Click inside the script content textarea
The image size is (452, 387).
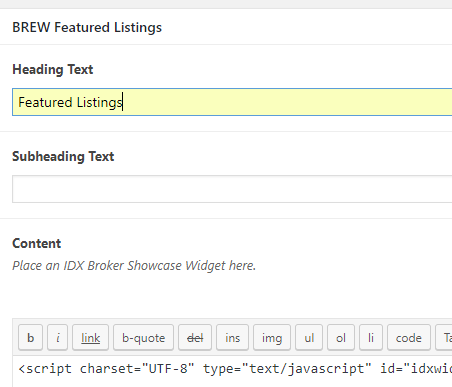click(x=232, y=371)
